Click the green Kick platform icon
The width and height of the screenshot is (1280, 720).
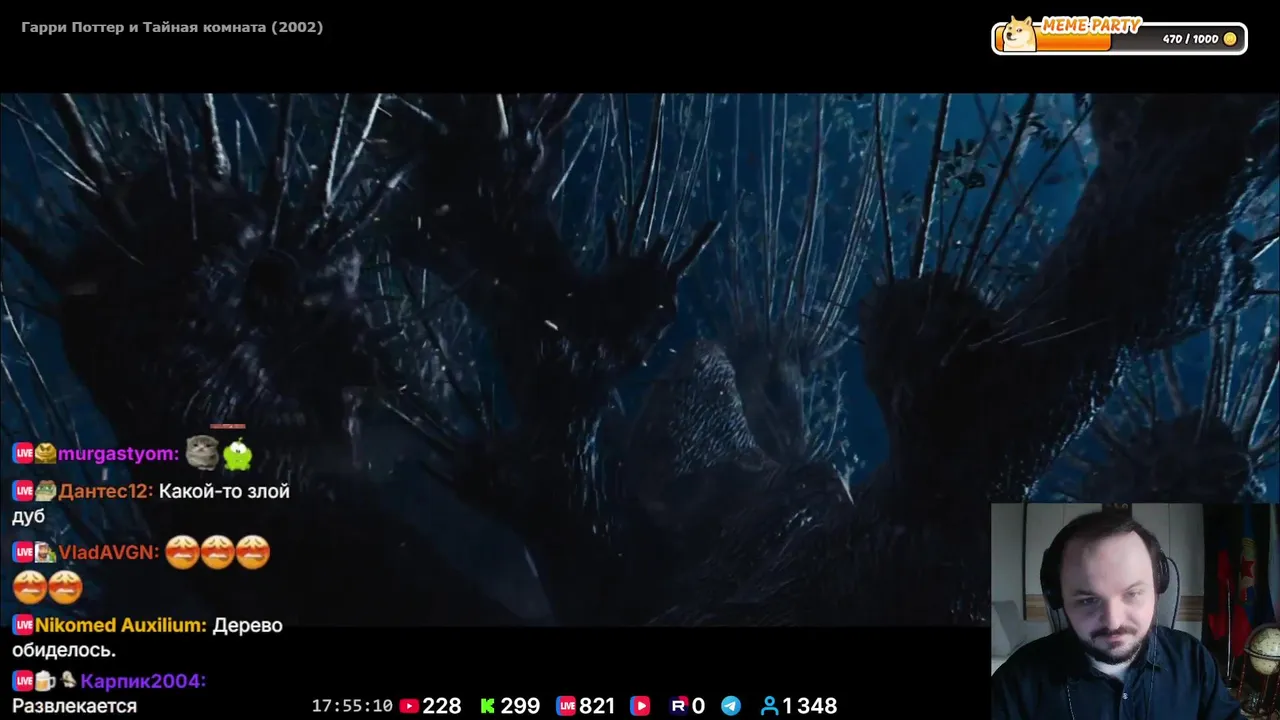(x=488, y=706)
